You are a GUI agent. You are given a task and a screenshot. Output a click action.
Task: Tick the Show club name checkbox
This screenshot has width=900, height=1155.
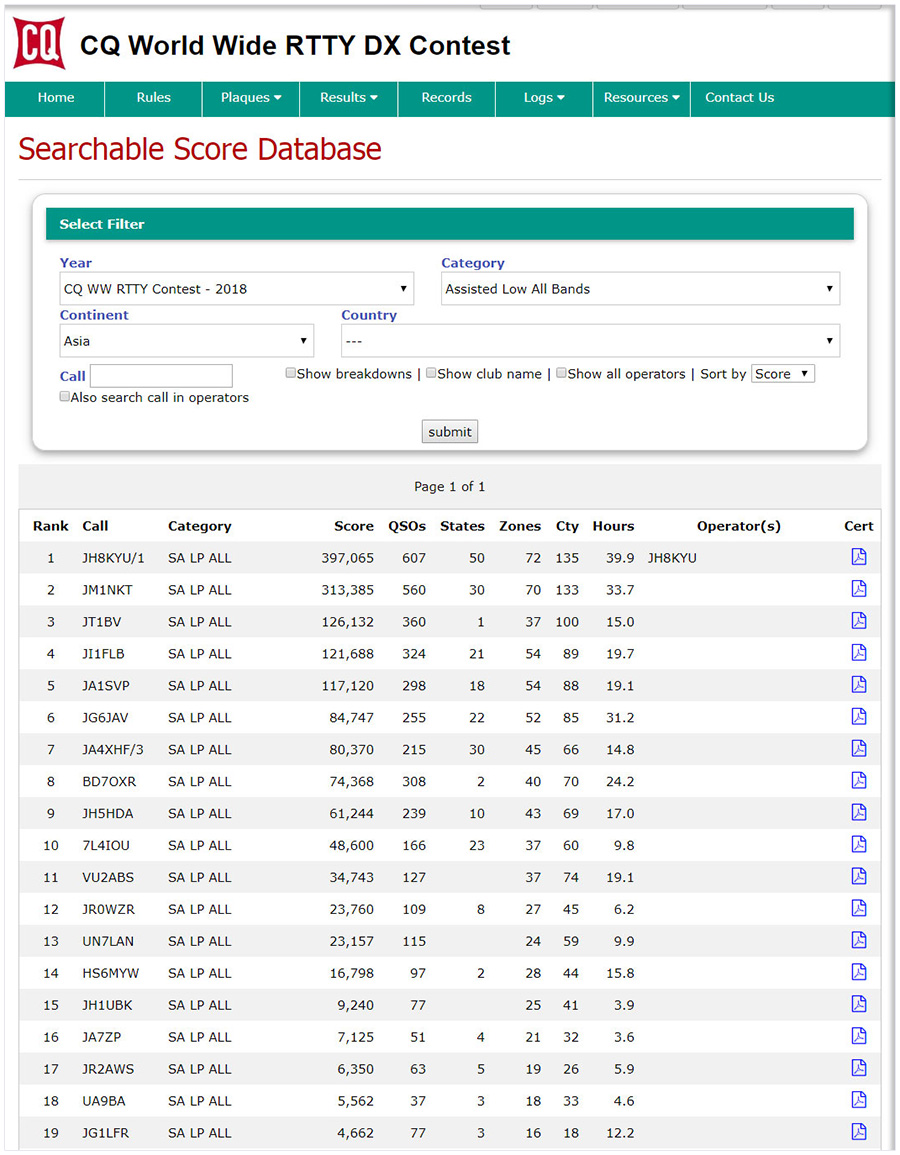[x=431, y=373]
